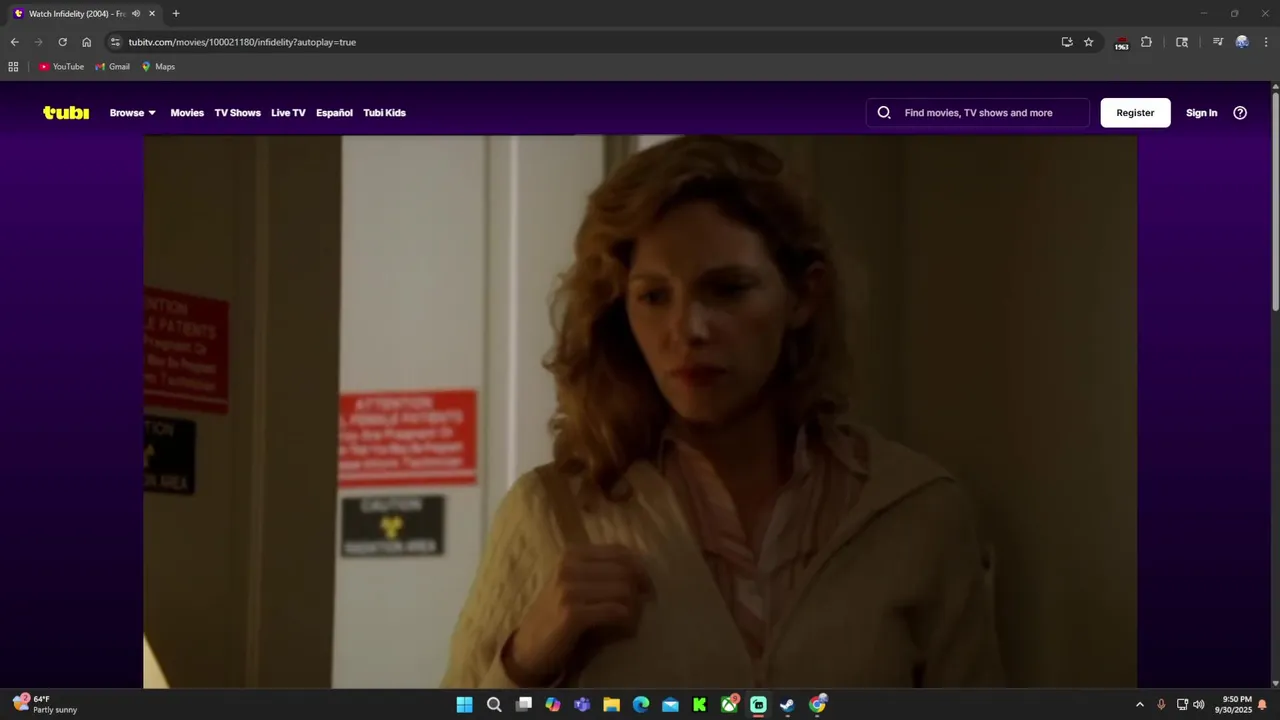1280x720 pixels.
Task: Open File Explorer from taskbar
Action: pyautogui.click(x=611, y=705)
